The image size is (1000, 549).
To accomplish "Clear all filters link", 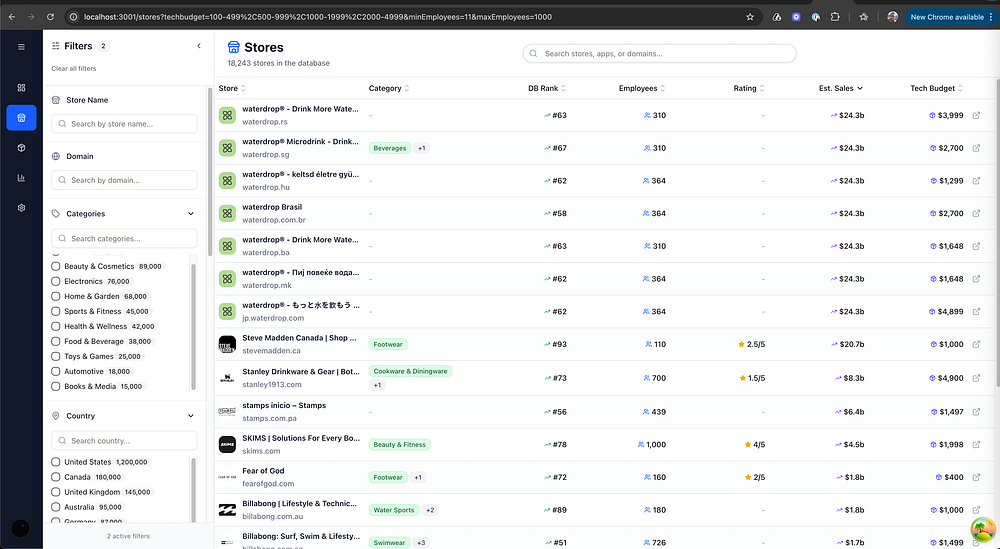I will [74, 68].
